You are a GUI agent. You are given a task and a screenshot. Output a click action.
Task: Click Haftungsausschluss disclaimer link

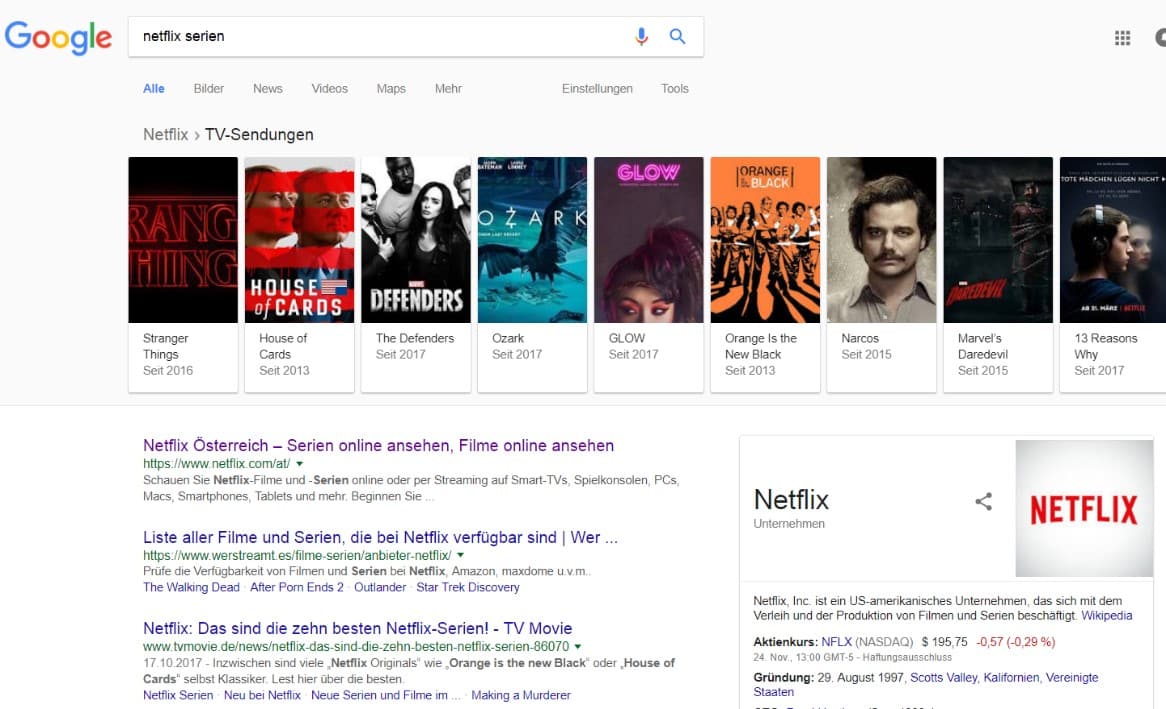coord(906,658)
